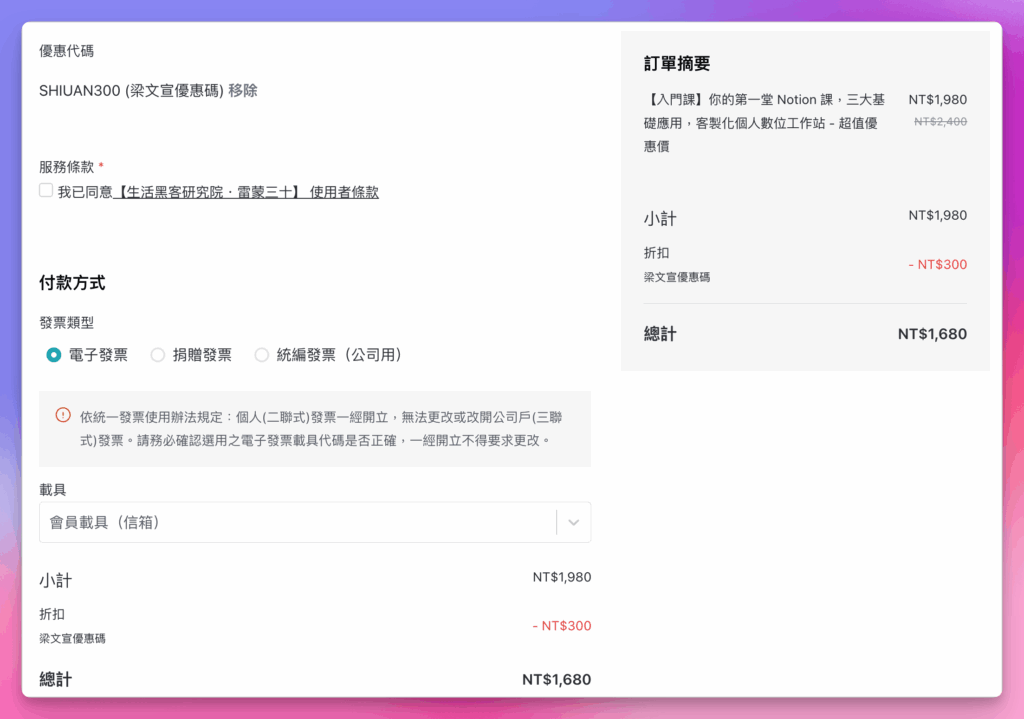Screen dimensions: 1024x719
Task: Click the red warning icon in invoice notice
Action: (x=63, y=415)
